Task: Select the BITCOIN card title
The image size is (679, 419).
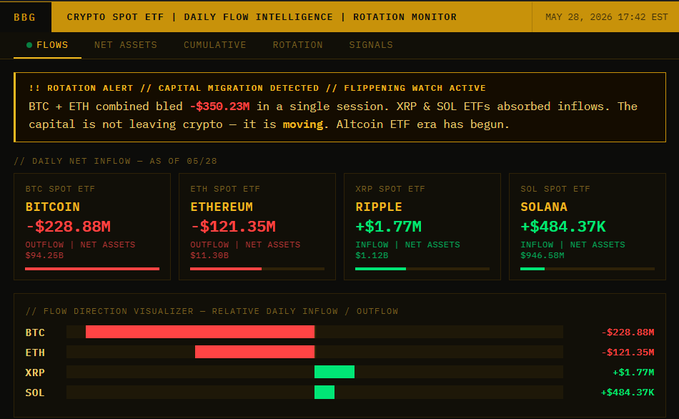Action: (x=52, y=207)
